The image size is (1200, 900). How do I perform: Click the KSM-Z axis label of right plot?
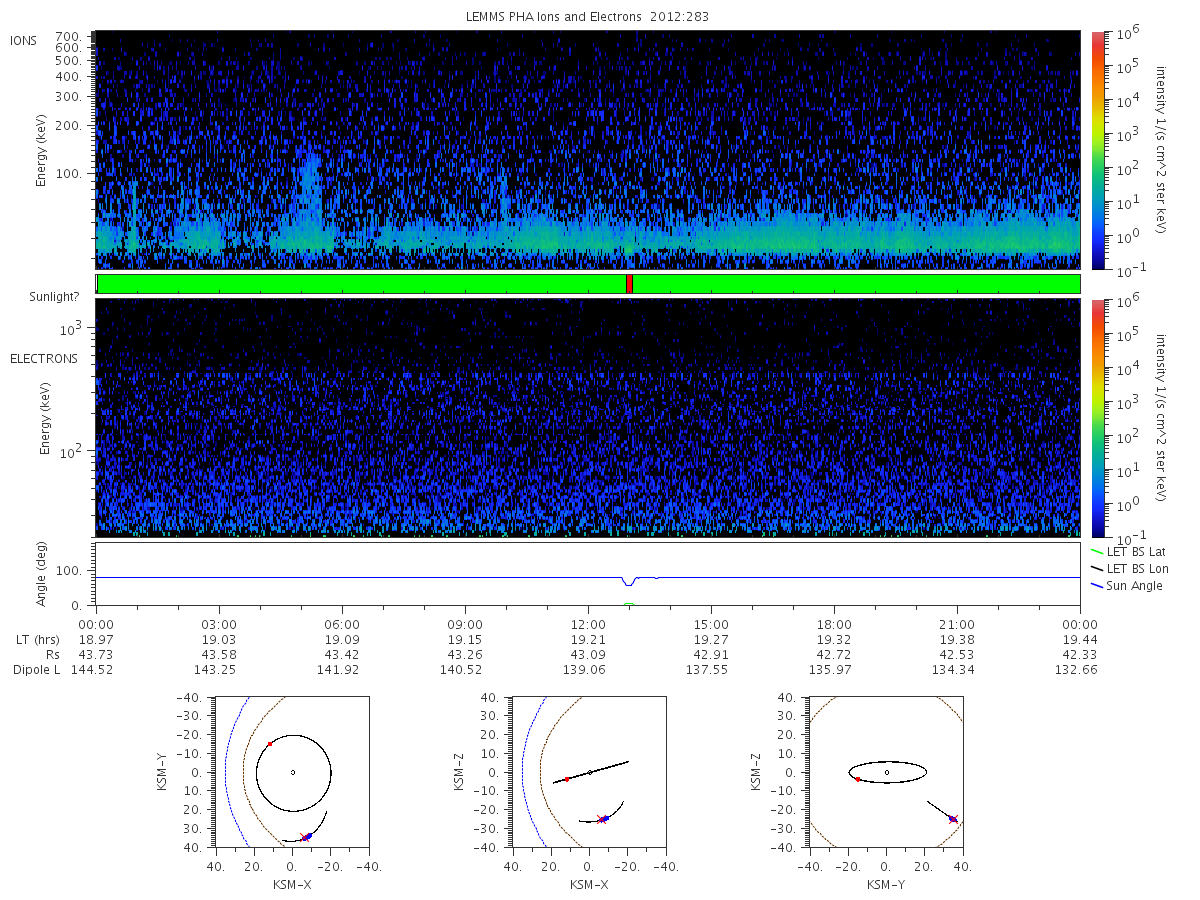tap(760, 772)
